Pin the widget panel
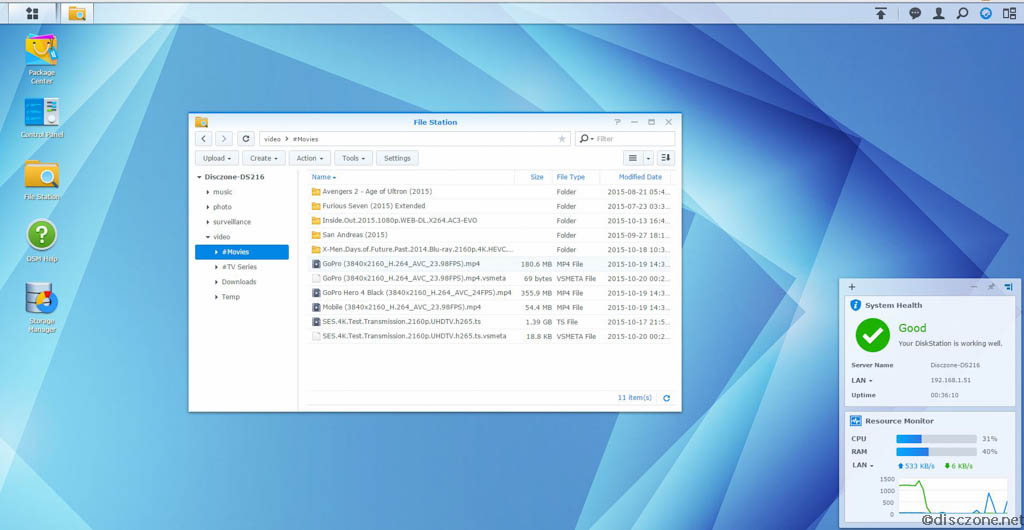 pyautogui.click(x=991, y=287)
